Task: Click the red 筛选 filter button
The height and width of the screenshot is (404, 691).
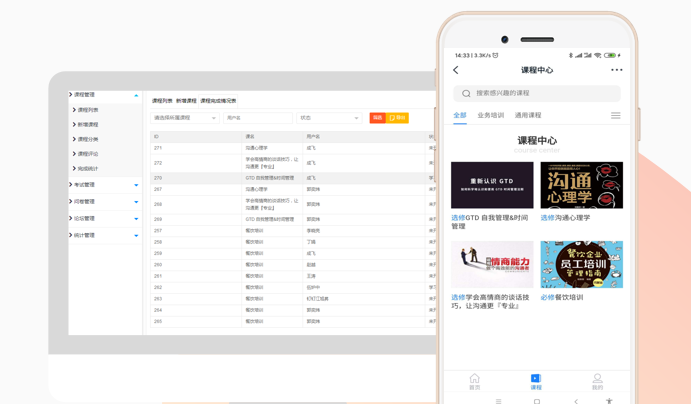Action: (x=377, y=118)
